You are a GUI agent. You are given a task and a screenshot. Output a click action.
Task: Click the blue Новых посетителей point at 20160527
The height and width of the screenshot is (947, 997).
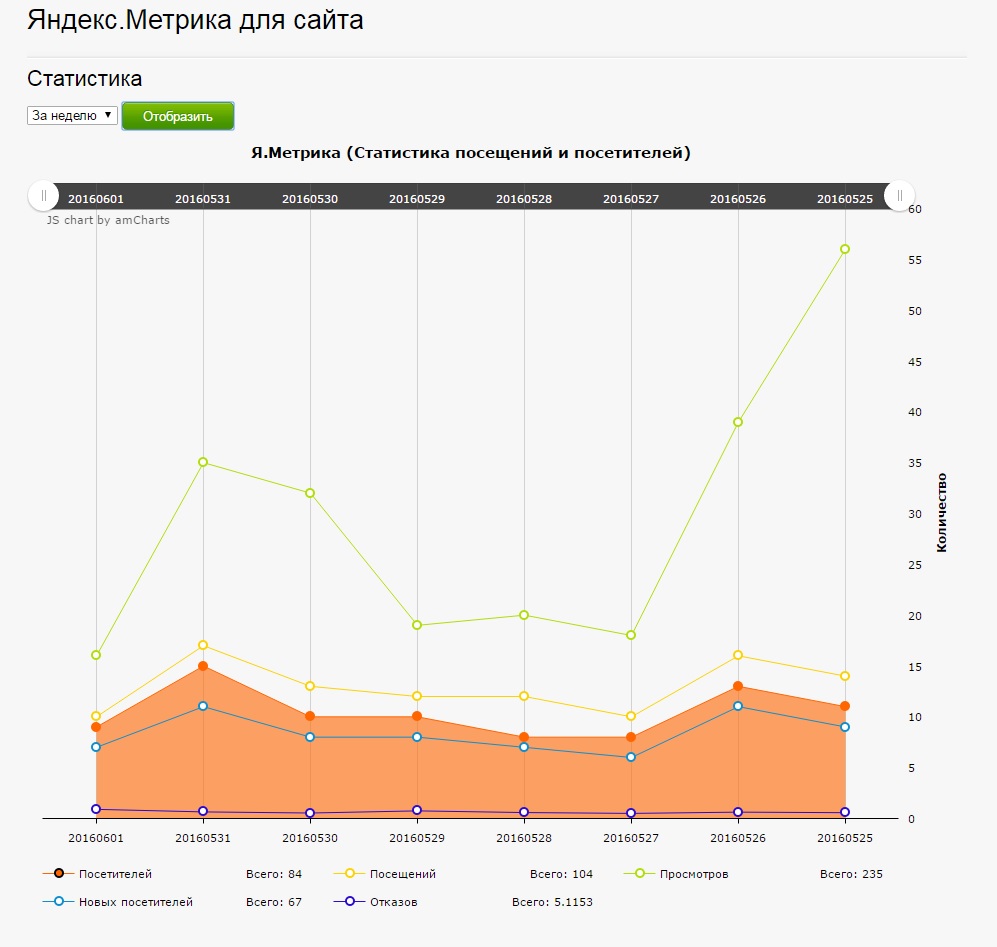(631, 757)
